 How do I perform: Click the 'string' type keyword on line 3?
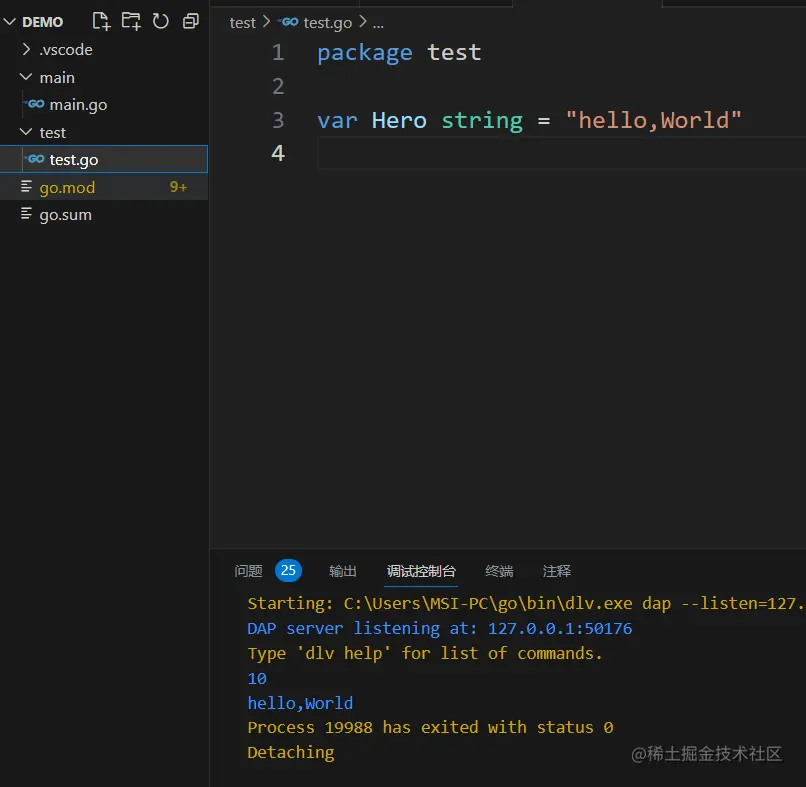[x=482, y=121]
